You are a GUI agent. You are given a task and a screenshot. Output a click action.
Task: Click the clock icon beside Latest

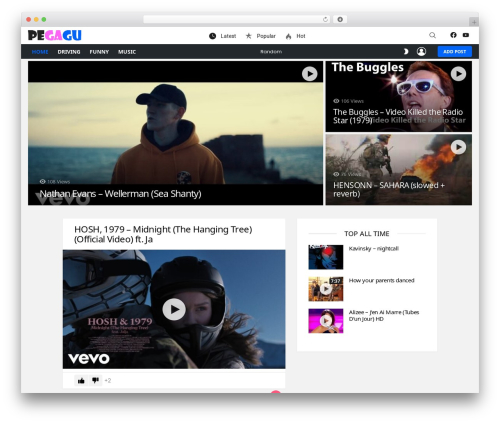[212, 36]
